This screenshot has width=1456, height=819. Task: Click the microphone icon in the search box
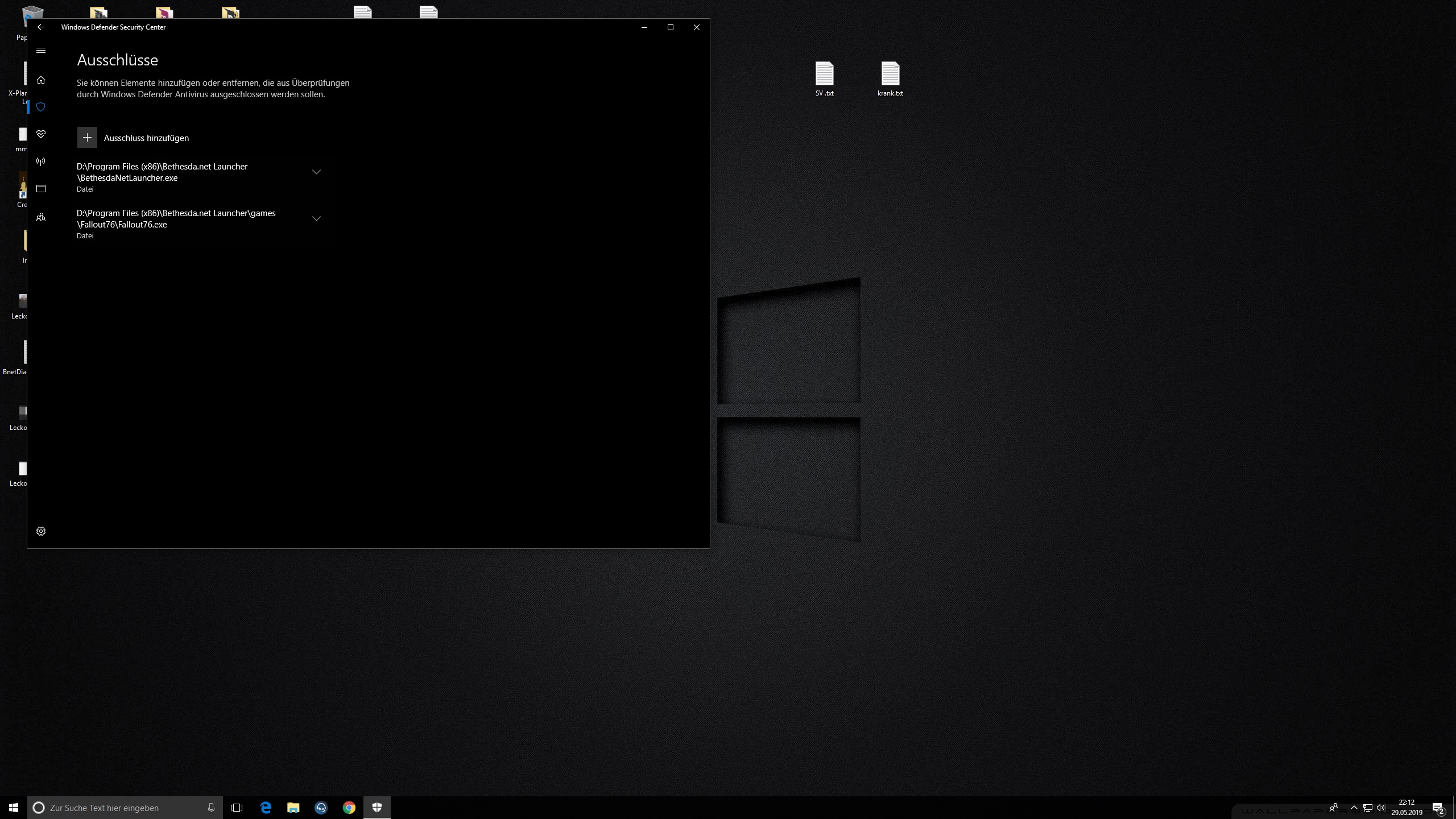tap(211, 808)
